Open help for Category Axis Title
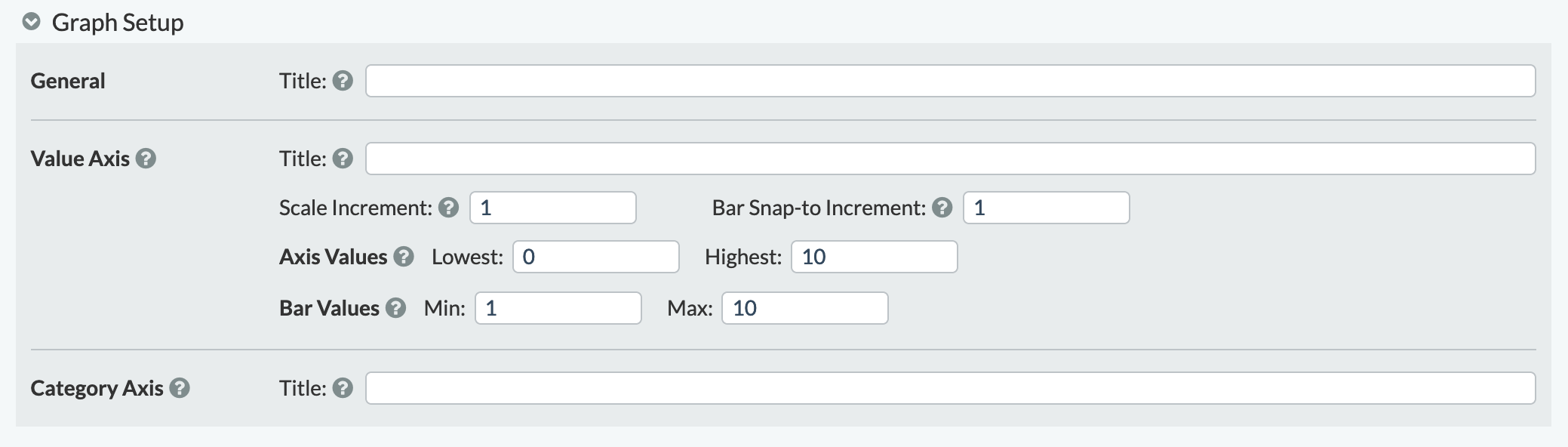This screenshot has width=1568, height=447. 343,388
